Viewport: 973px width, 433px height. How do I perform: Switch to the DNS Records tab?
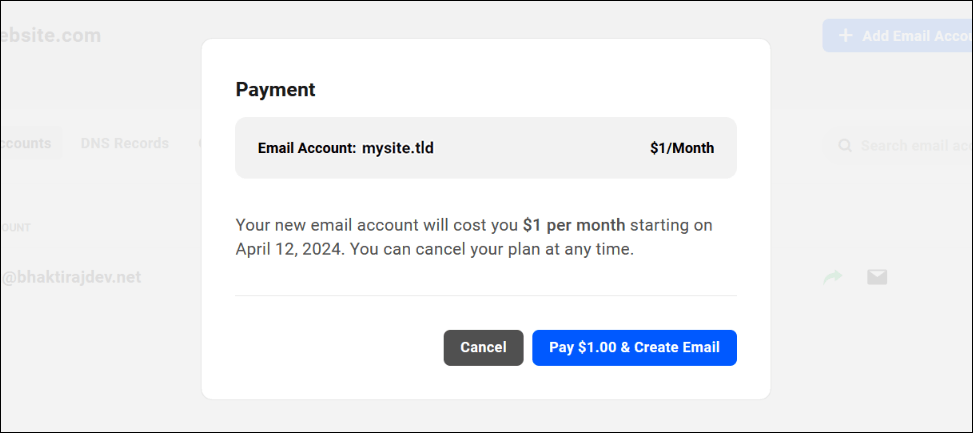(x=124, y=143)
